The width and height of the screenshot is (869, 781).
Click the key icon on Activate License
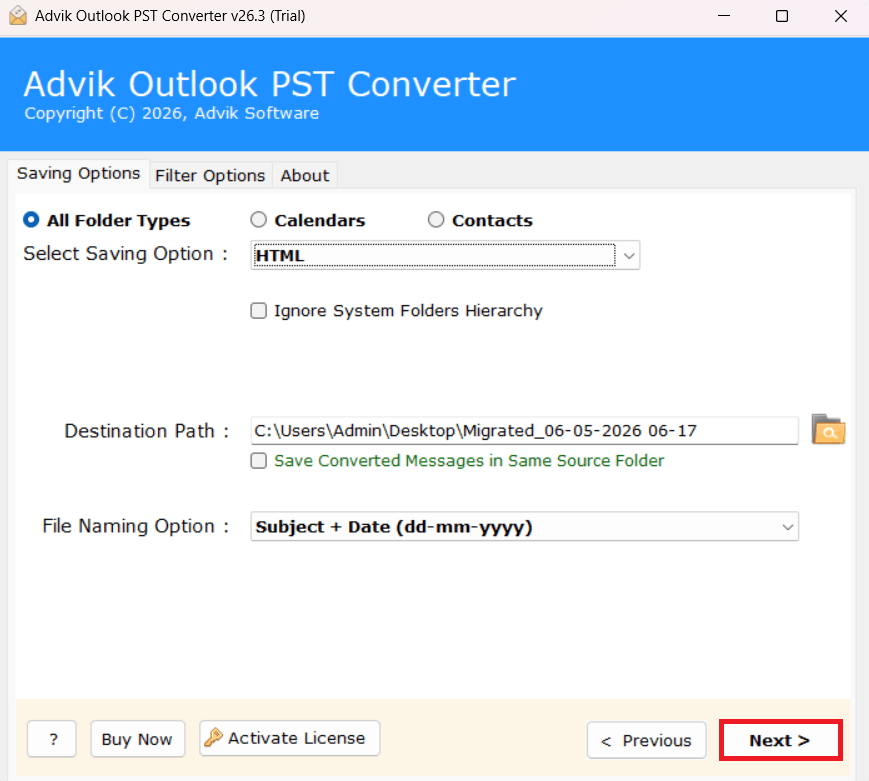point(213,738)
